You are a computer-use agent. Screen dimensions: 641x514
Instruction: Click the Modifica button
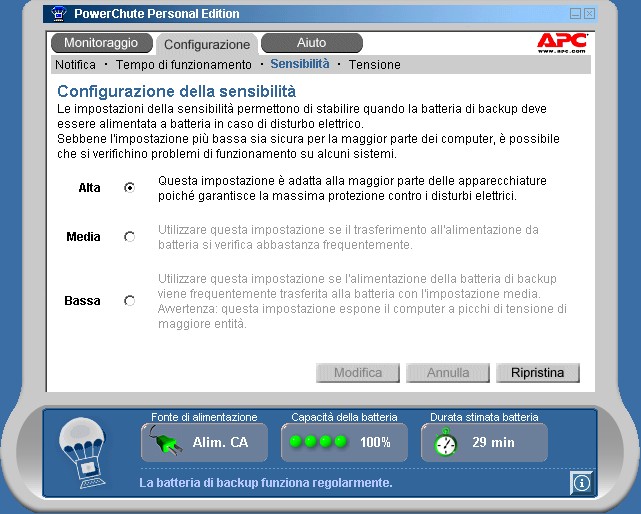click(358, 373)
